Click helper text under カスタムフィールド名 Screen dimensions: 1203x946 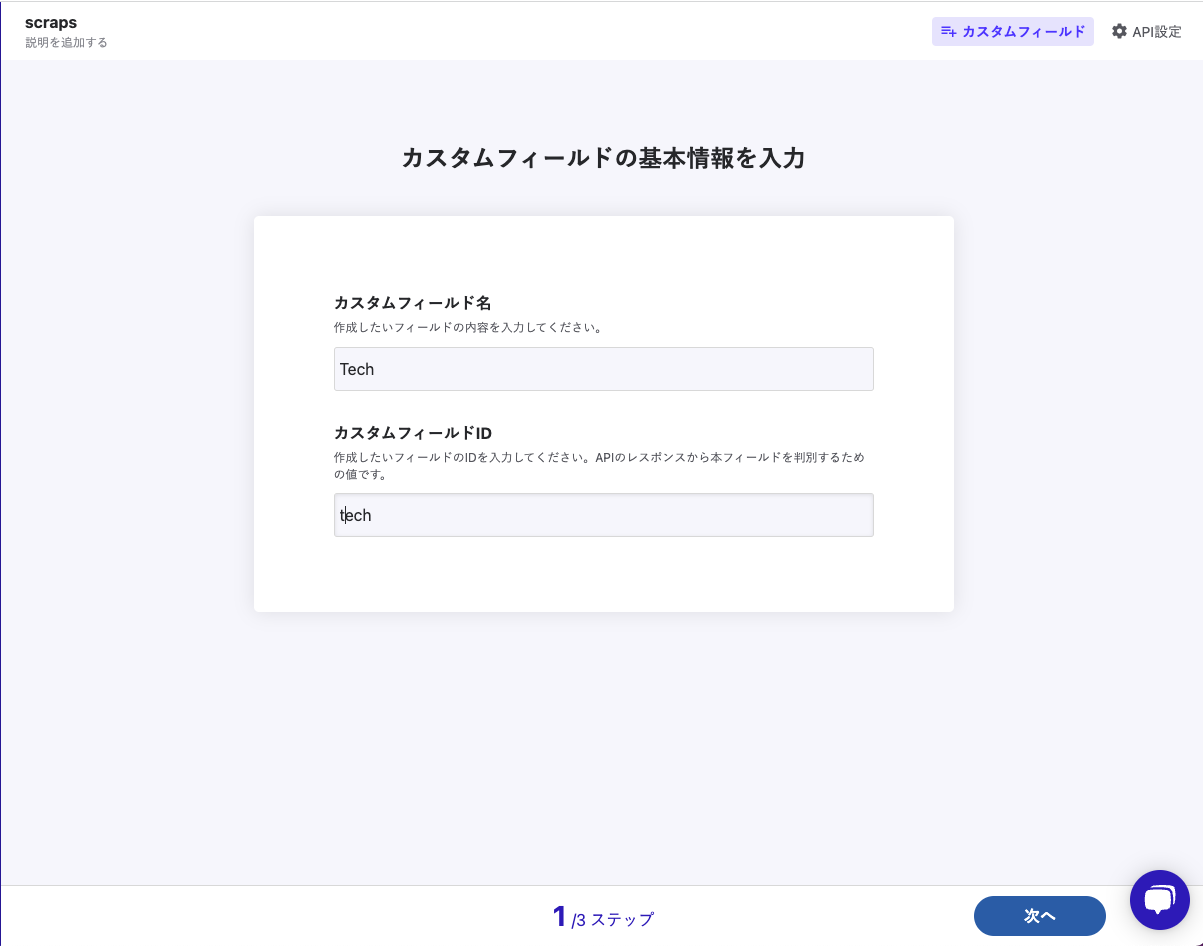pos(467,327)
